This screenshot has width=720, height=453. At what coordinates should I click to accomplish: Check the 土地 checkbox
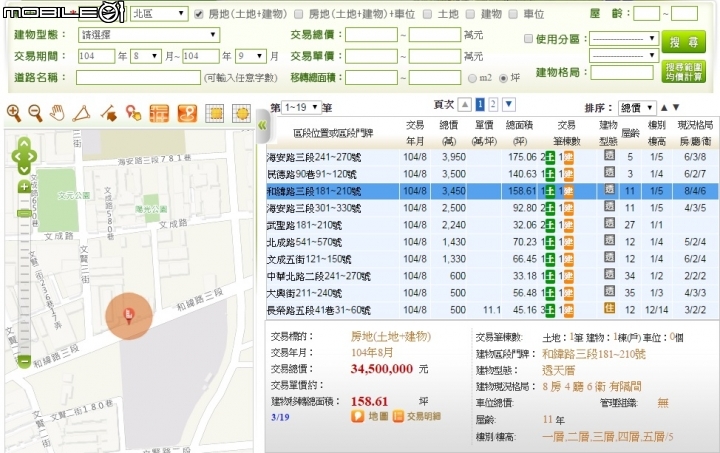pyautogui.click(x=428, y=14)
